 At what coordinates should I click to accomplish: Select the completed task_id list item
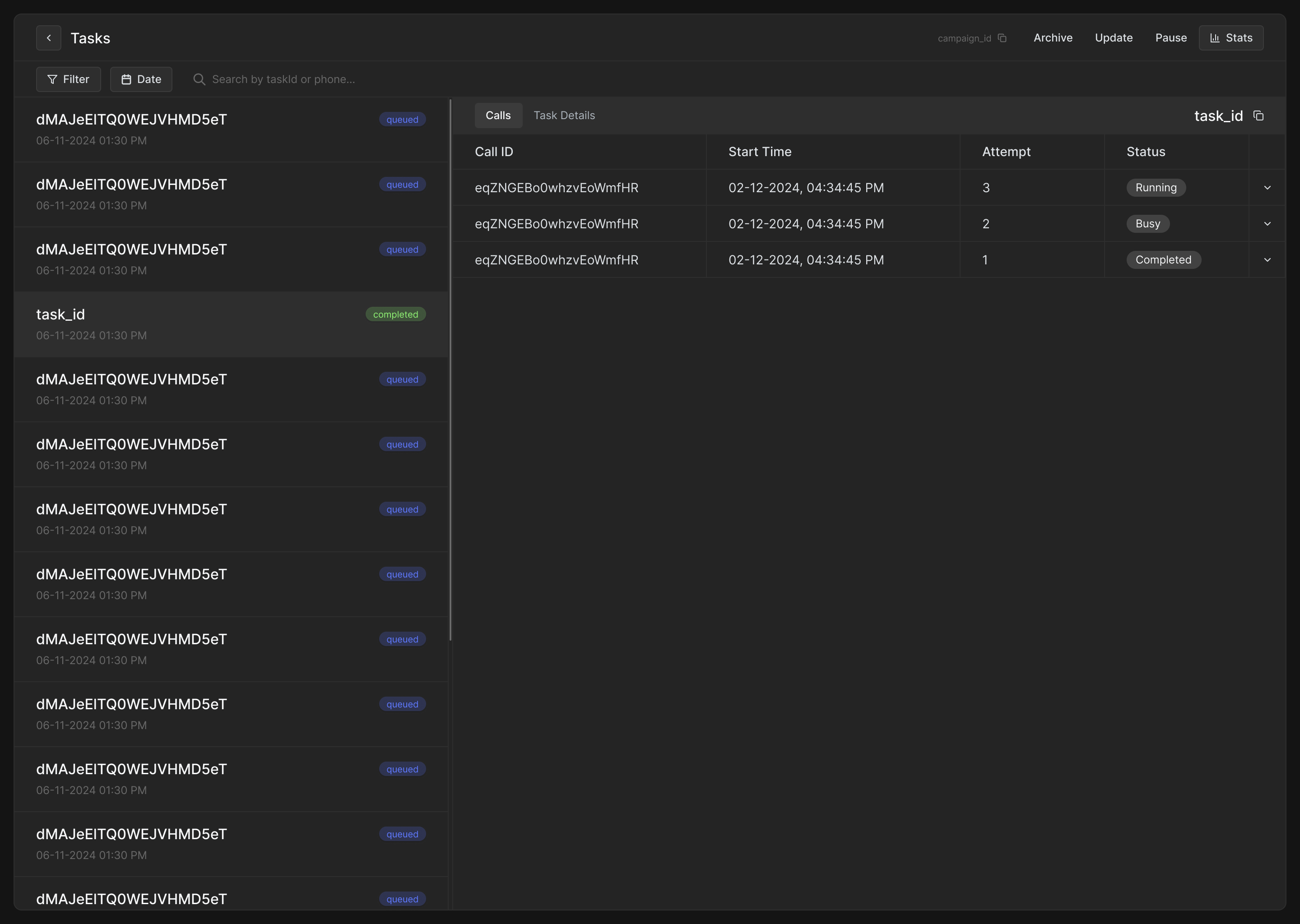[x=231, y=324]
